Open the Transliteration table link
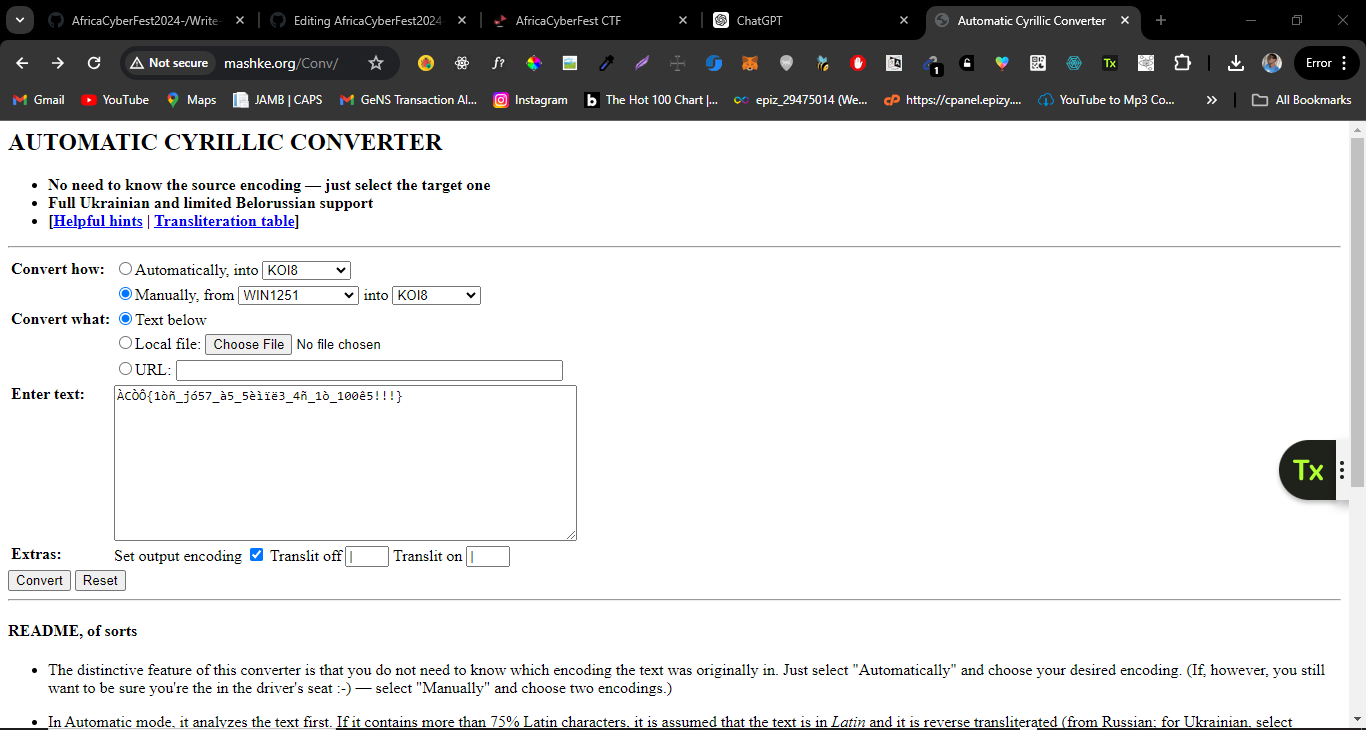This screenshot has width=1366, height=730. [x=224, y=221]
